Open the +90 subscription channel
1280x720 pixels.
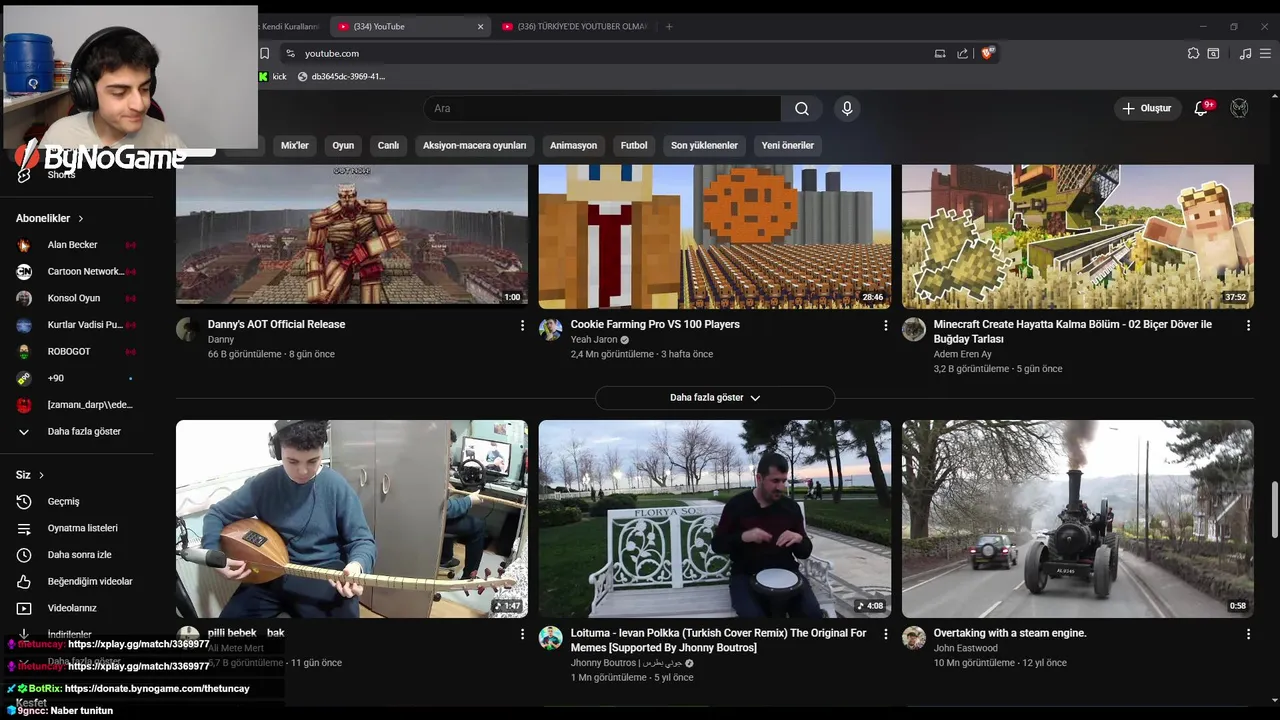click(76, 378)
